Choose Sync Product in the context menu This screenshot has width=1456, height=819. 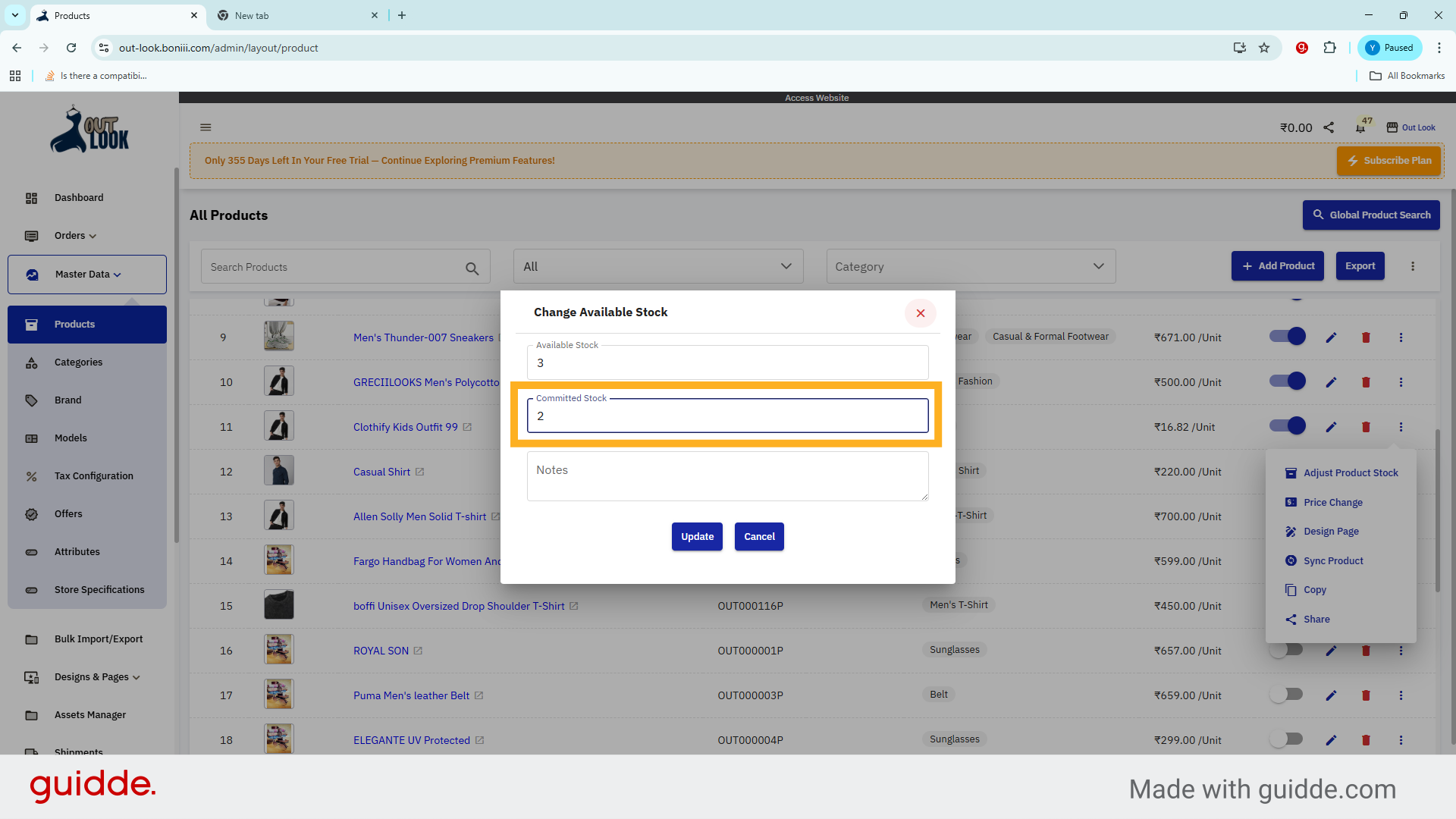point(1332,561)
